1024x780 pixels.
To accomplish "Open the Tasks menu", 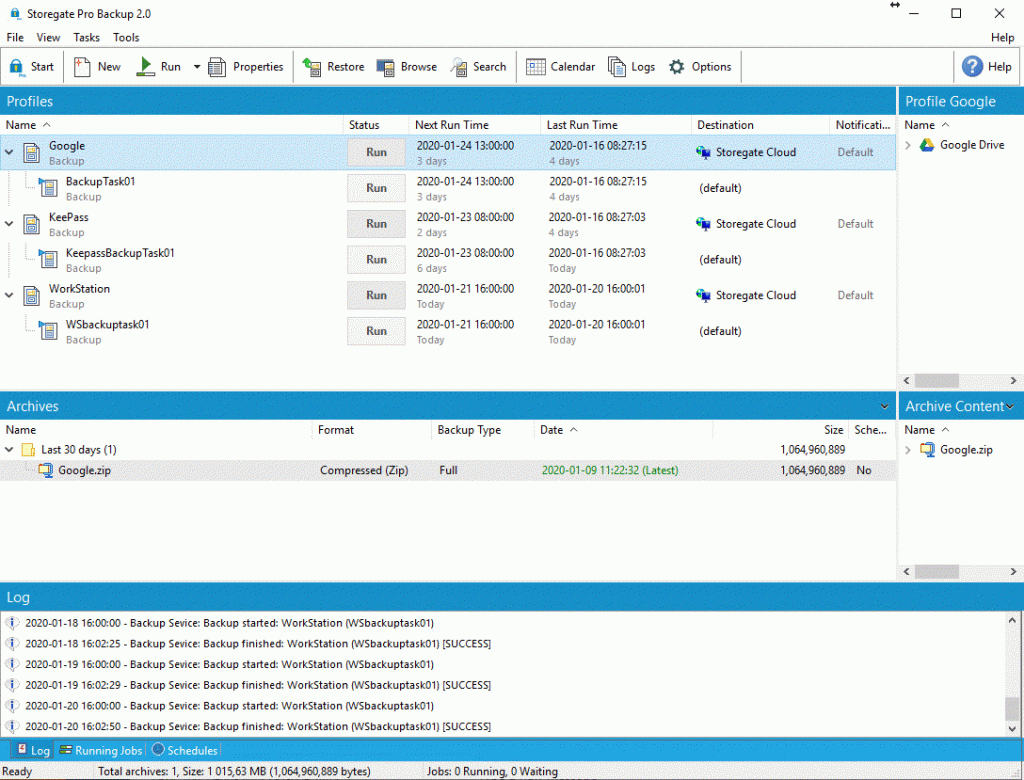I will 86,37.
